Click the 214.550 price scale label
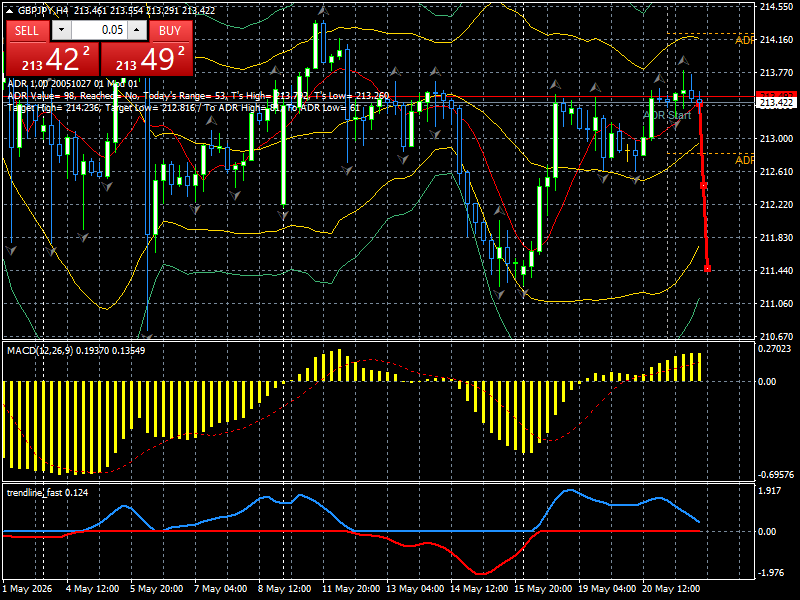The width and height of the screenshot is (800, 600). click(776, 7)
